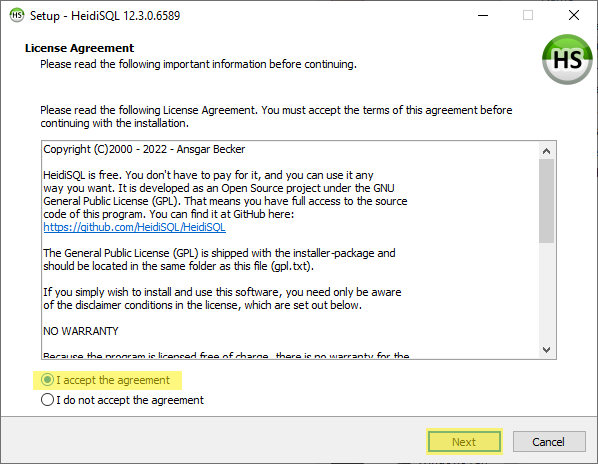Close the Setup window
Viewport: 598px width, 464px height.
click(574, 15)
